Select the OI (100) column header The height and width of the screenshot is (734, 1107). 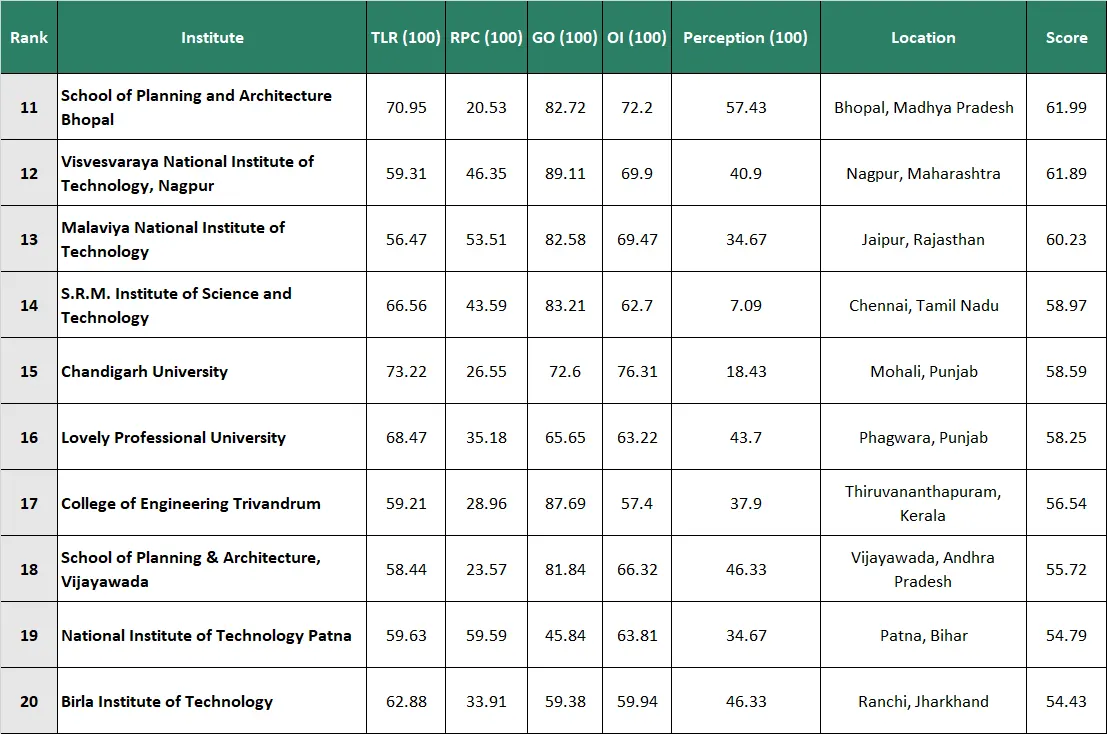pyautogui.click(x=636, y=38)
